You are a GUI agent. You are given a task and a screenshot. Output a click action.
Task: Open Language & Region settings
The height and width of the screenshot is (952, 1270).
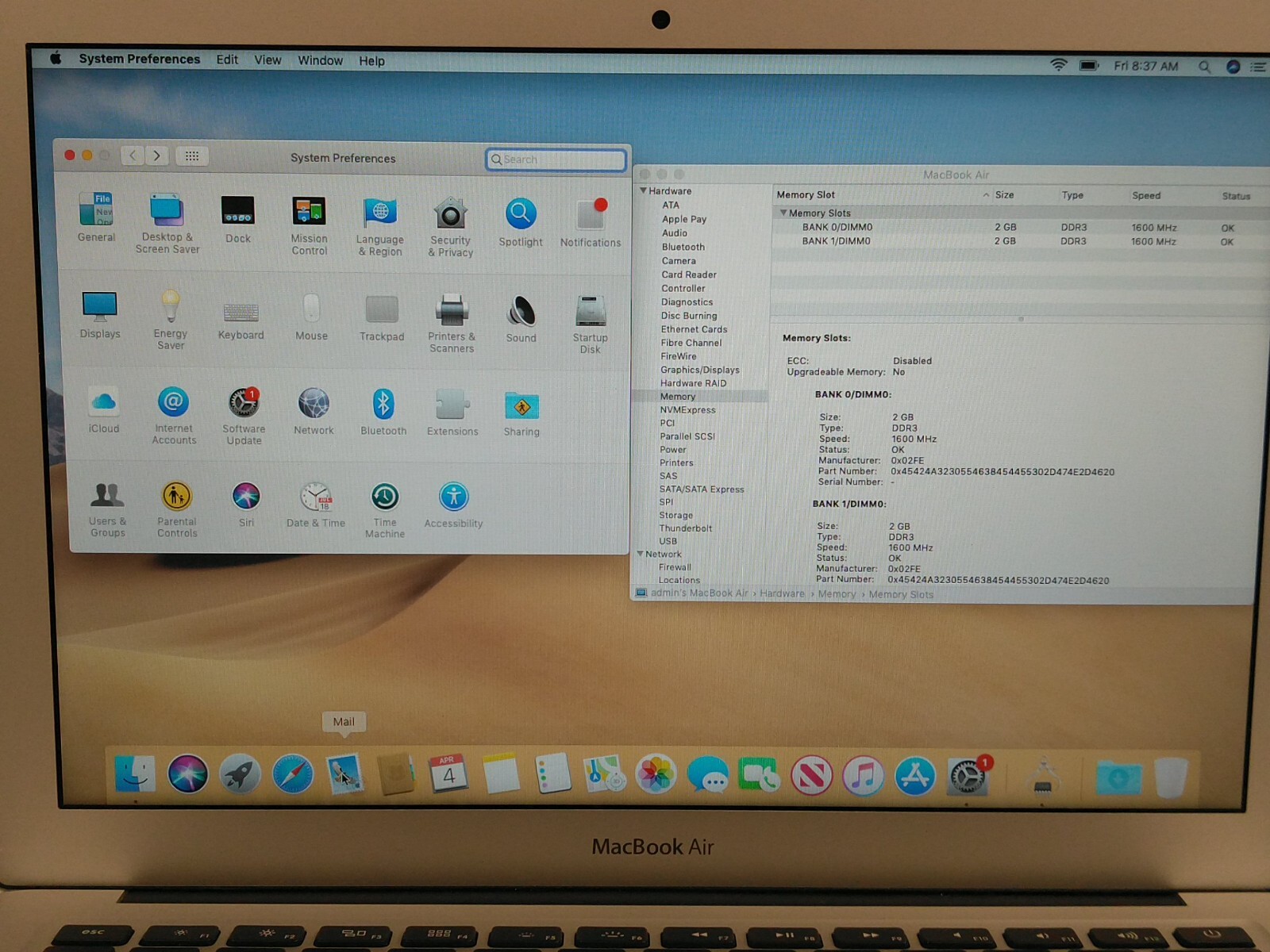380,227
